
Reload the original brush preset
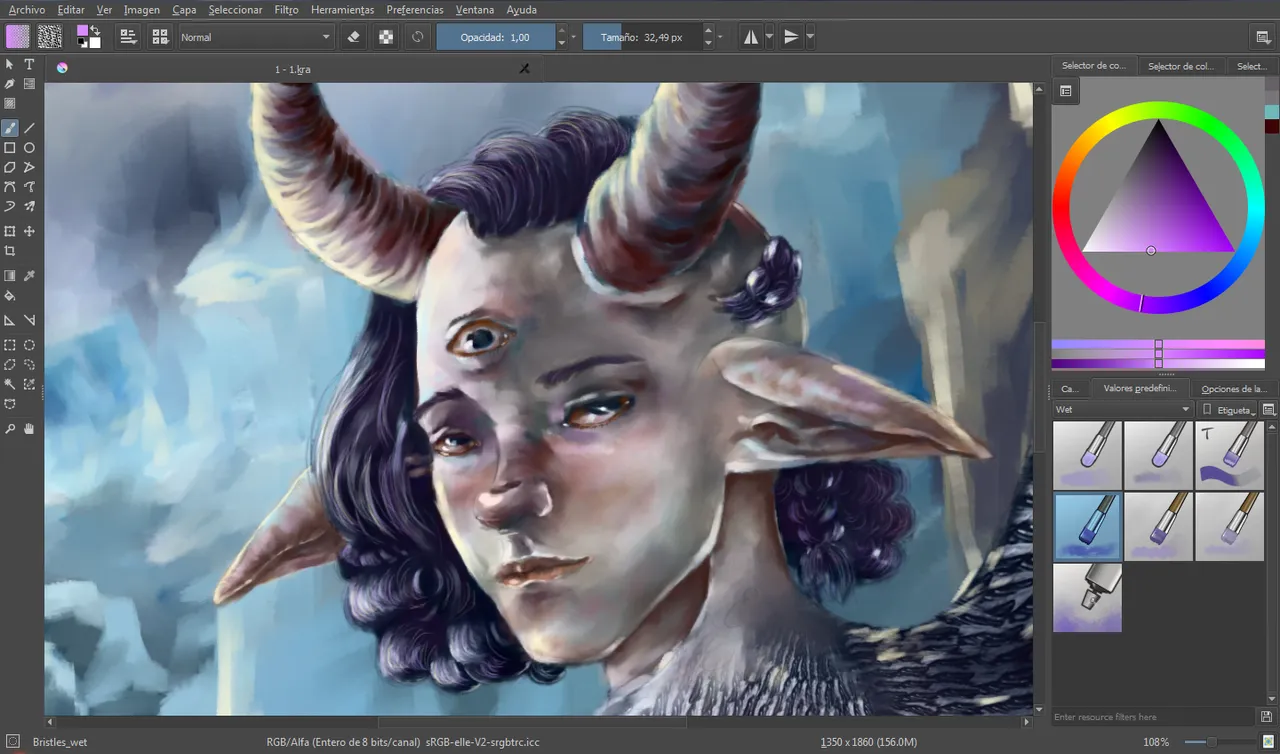[x=418, y=37]
